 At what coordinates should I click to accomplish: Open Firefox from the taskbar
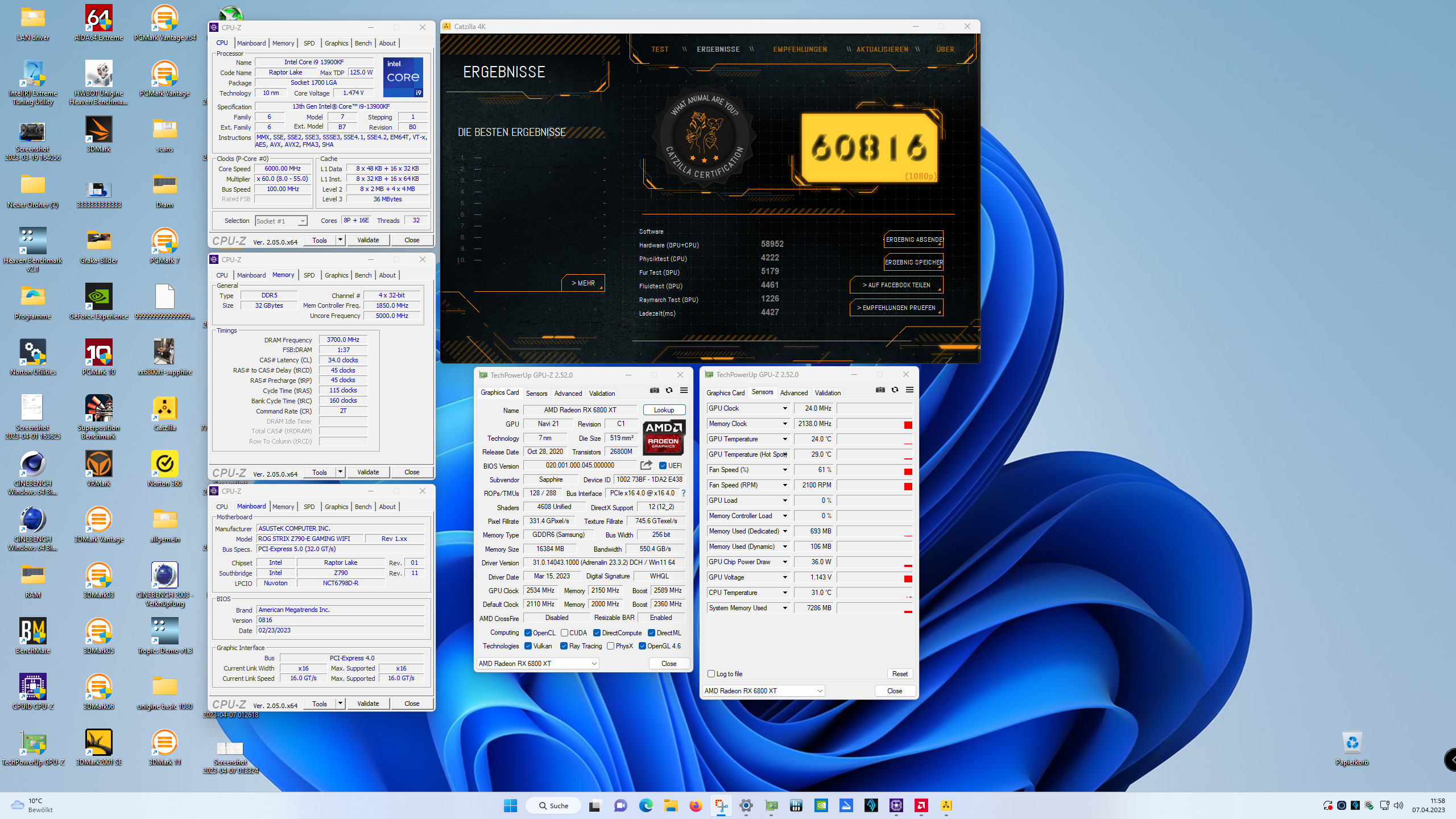point(696,805)
